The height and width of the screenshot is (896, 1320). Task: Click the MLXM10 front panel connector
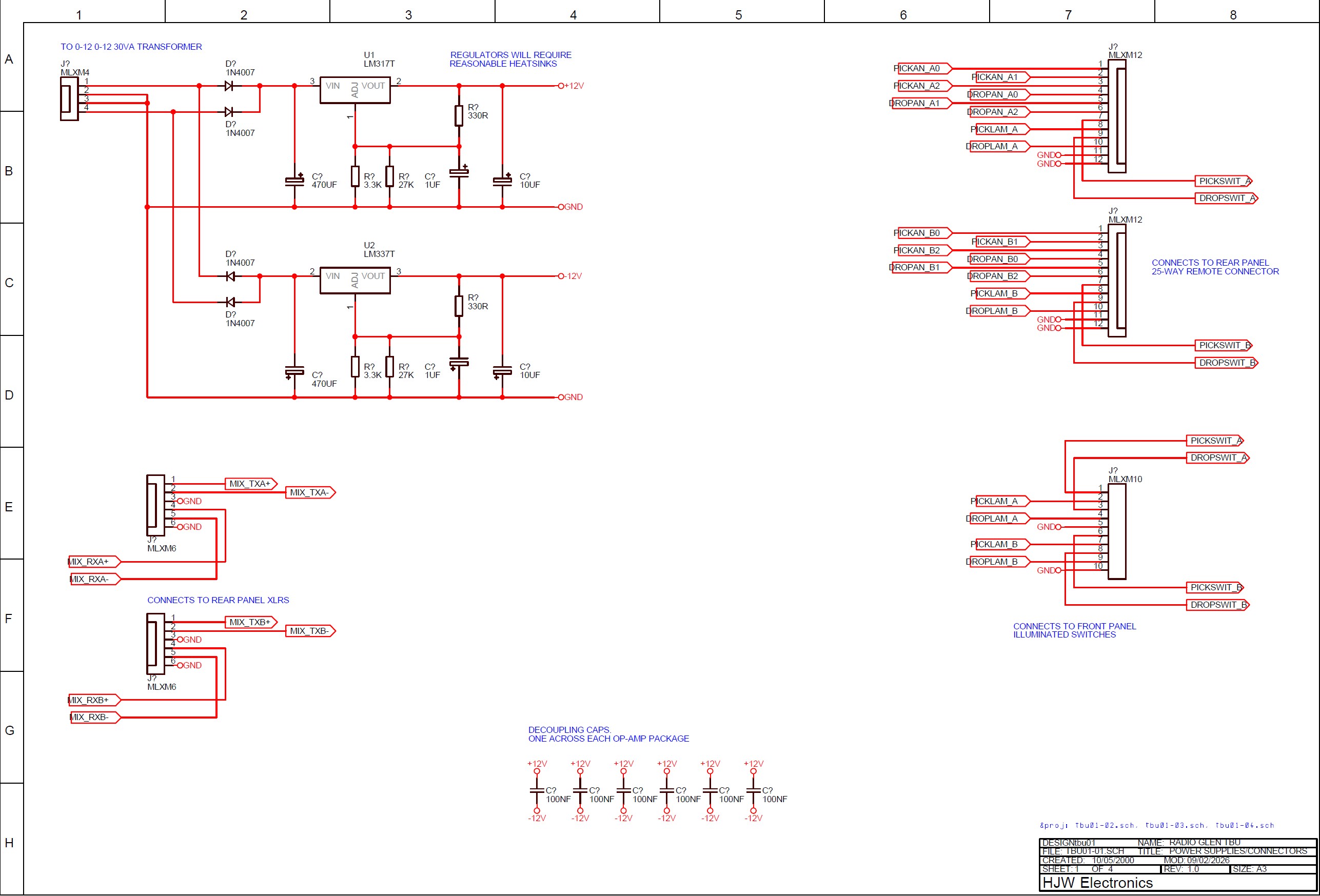click(x=1116, y=531)
